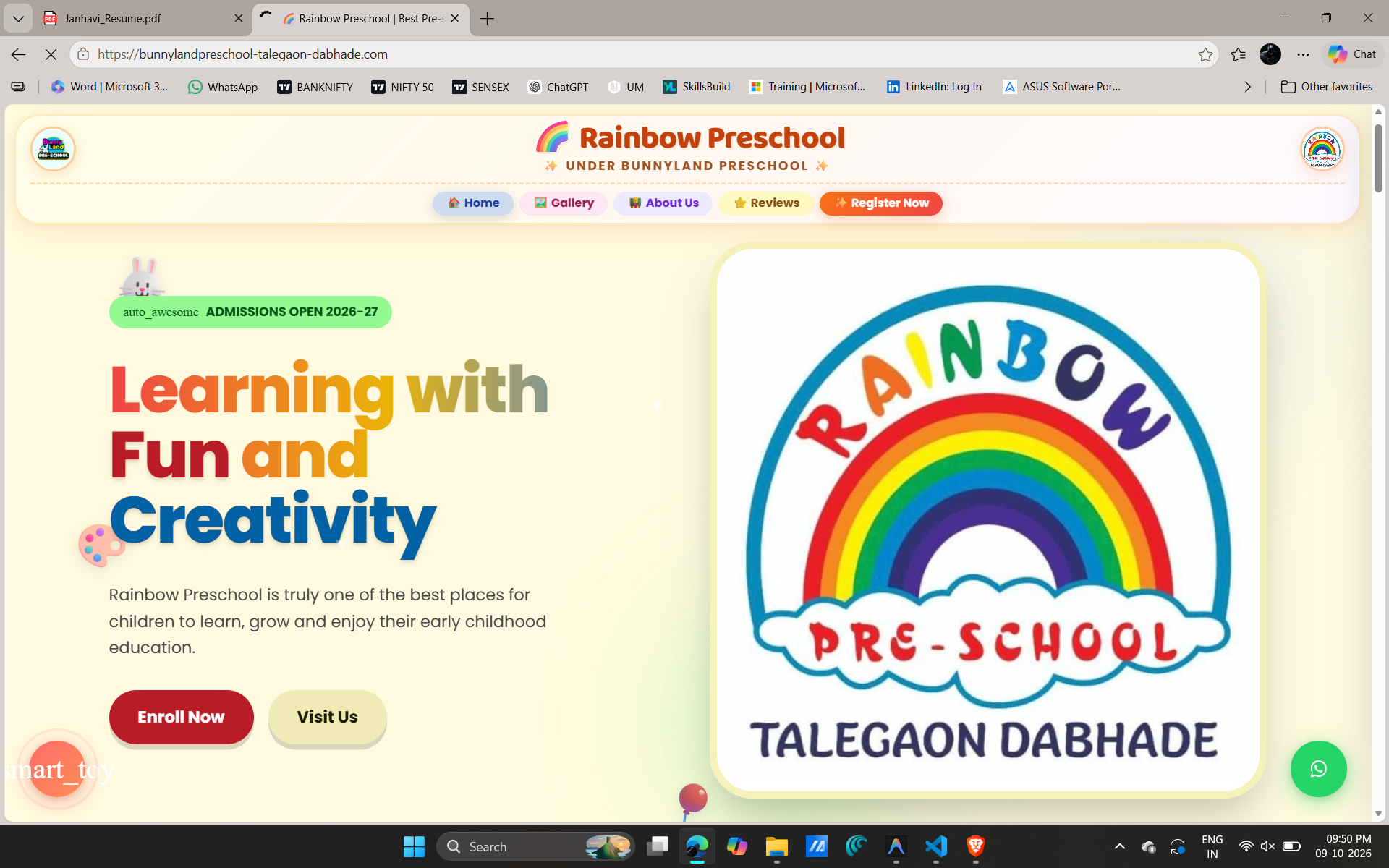Open the favorites list icon
Image resolution: width=1389 pixels, height=868 pixels.
[1238, 54]
